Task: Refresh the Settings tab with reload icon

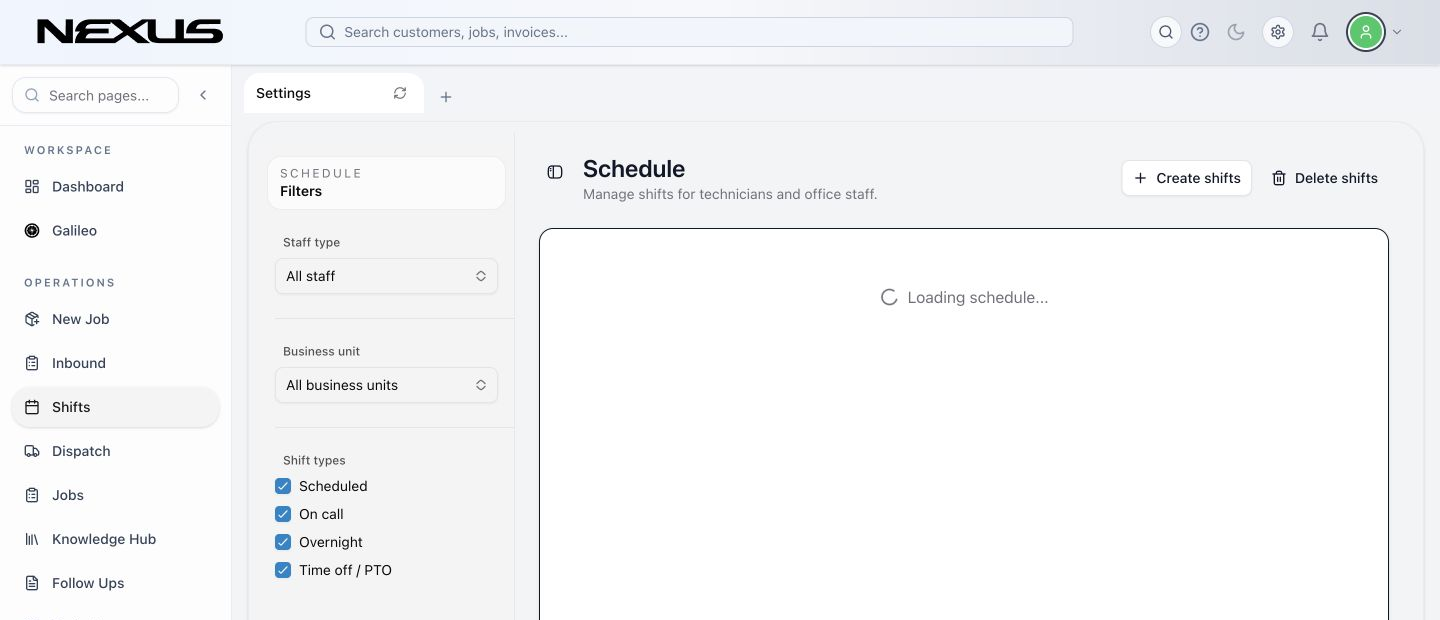Action: (x=400, y=93)
